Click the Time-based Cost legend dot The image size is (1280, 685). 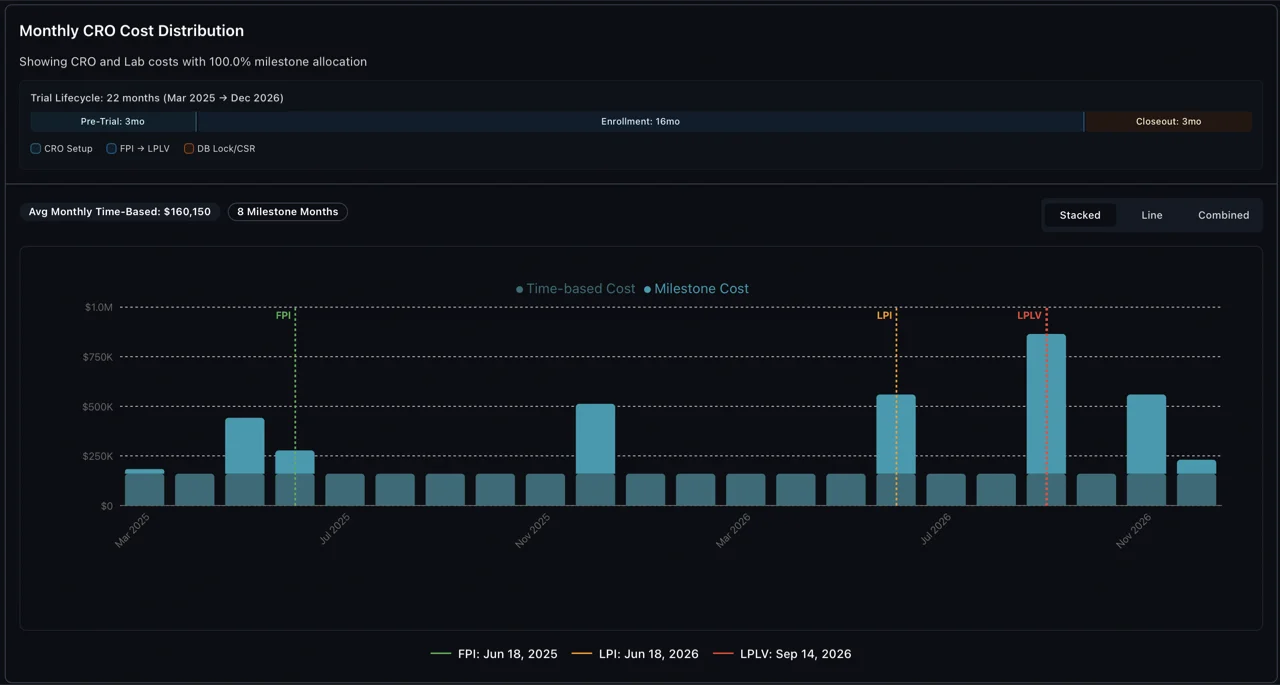(x=518, y=288)
